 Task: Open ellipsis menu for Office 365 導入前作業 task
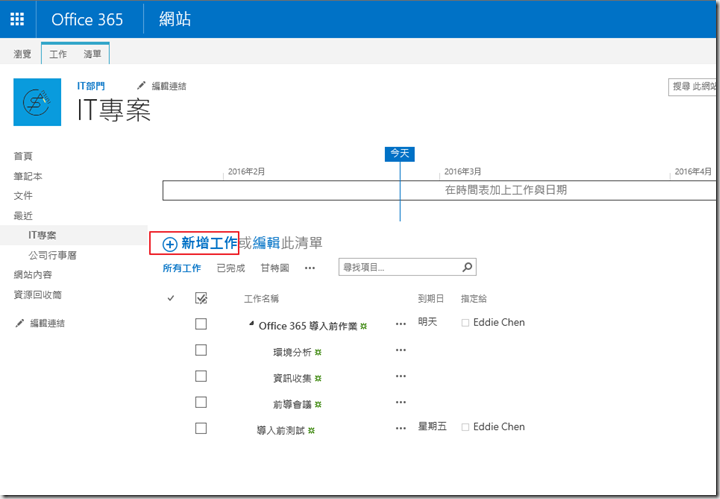pos(401,324)
